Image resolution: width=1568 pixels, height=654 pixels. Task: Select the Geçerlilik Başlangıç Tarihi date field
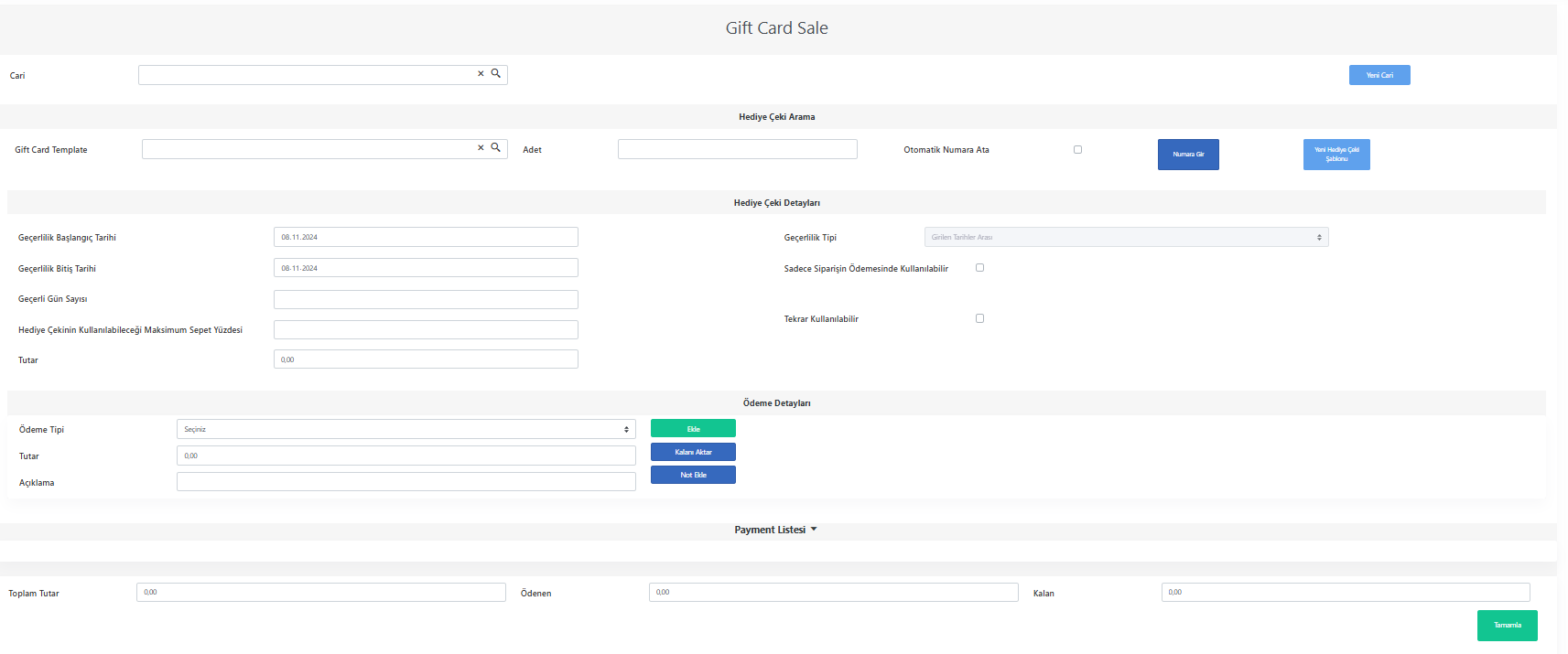click(x=426, y=237)
